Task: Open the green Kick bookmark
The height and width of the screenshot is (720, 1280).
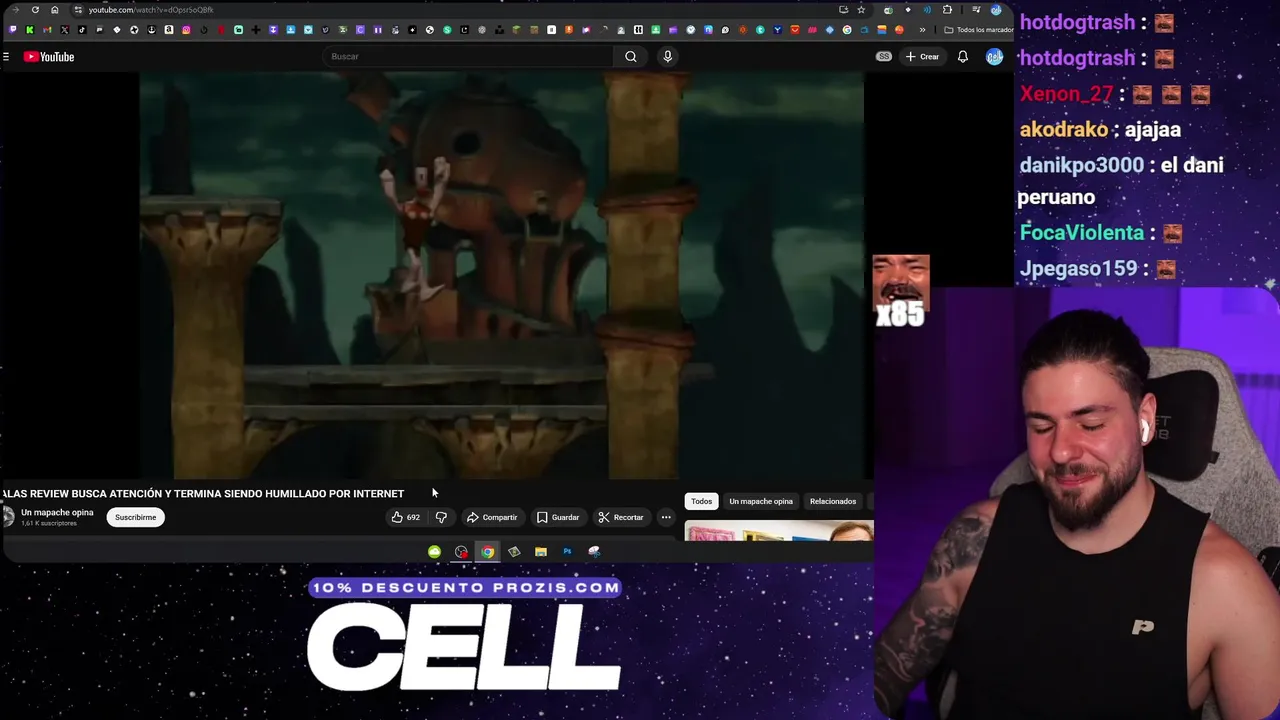Action: pos(30,30)
